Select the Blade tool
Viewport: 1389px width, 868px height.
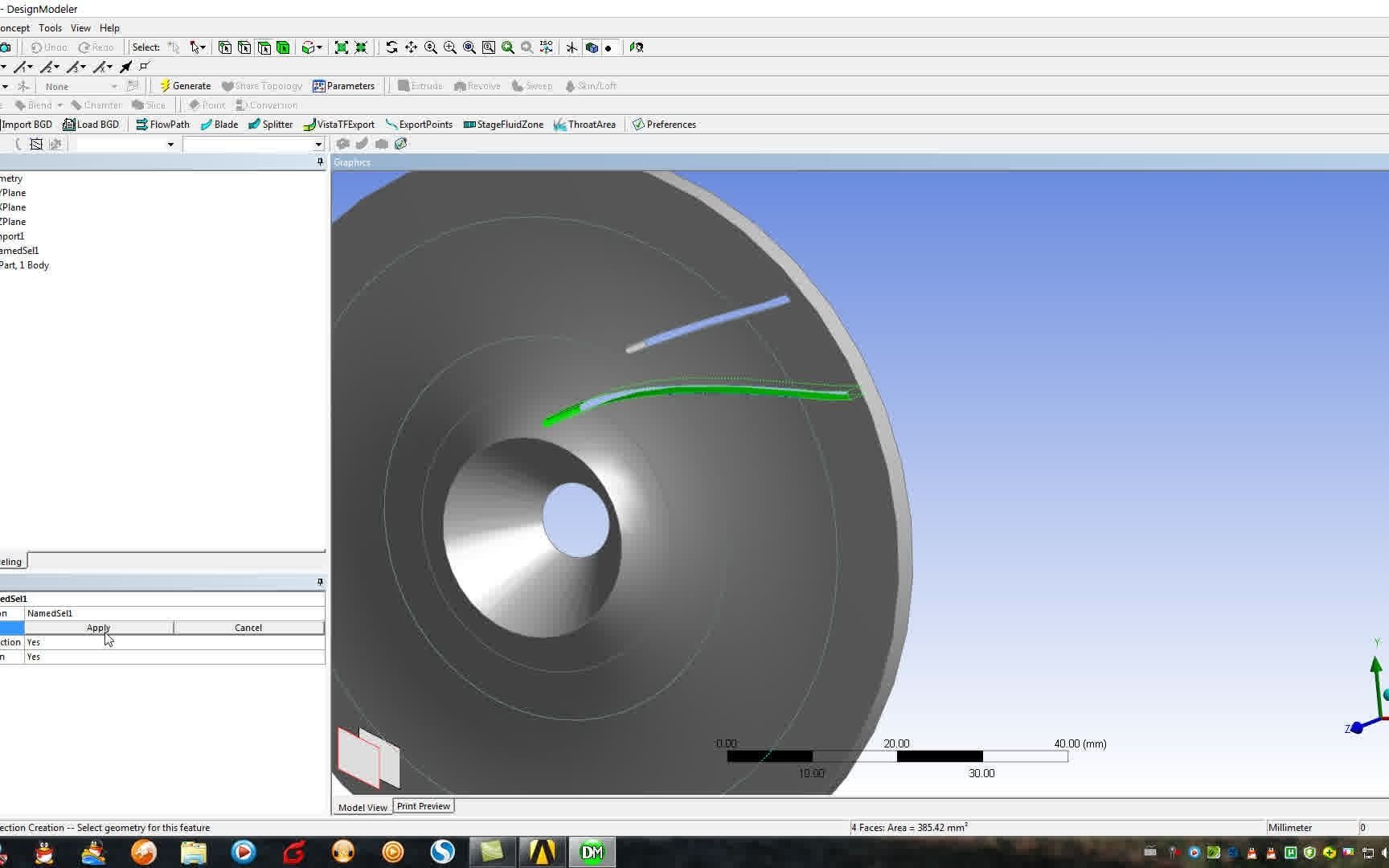[x=219, y=124]
